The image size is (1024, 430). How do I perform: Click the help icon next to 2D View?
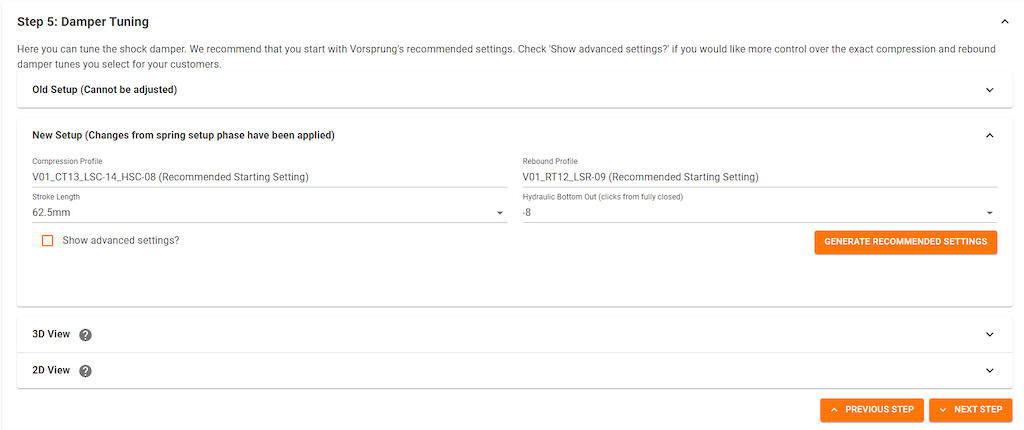click(x=86, y=371)
